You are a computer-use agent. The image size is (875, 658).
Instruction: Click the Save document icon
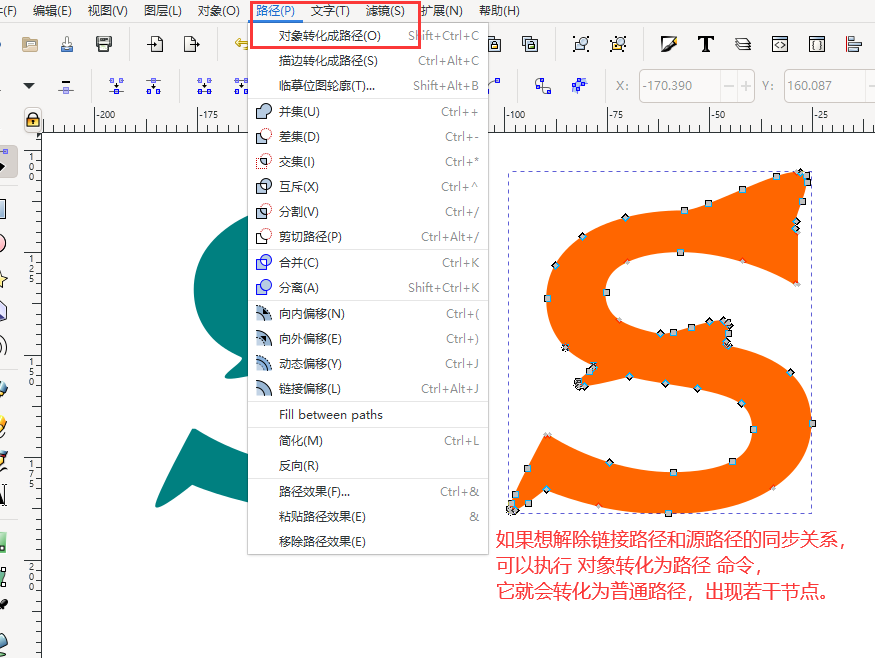[x=66, y=44]
